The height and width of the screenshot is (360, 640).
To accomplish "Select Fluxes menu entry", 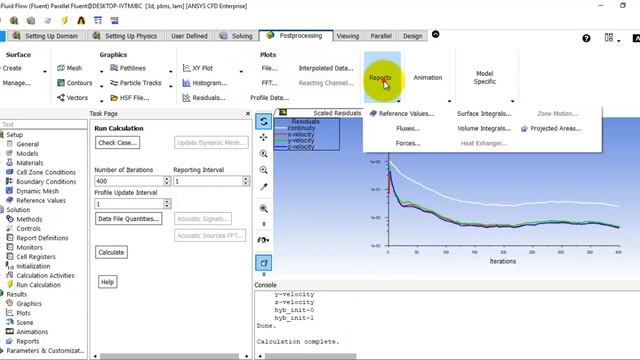I will [x=408, y=129].
